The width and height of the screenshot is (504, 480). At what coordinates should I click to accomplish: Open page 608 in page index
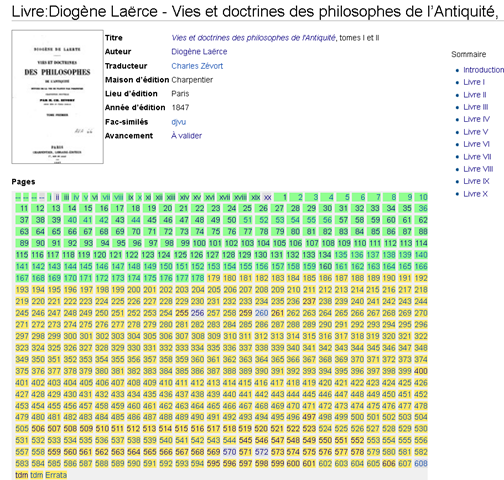click(x=421, y=464)
